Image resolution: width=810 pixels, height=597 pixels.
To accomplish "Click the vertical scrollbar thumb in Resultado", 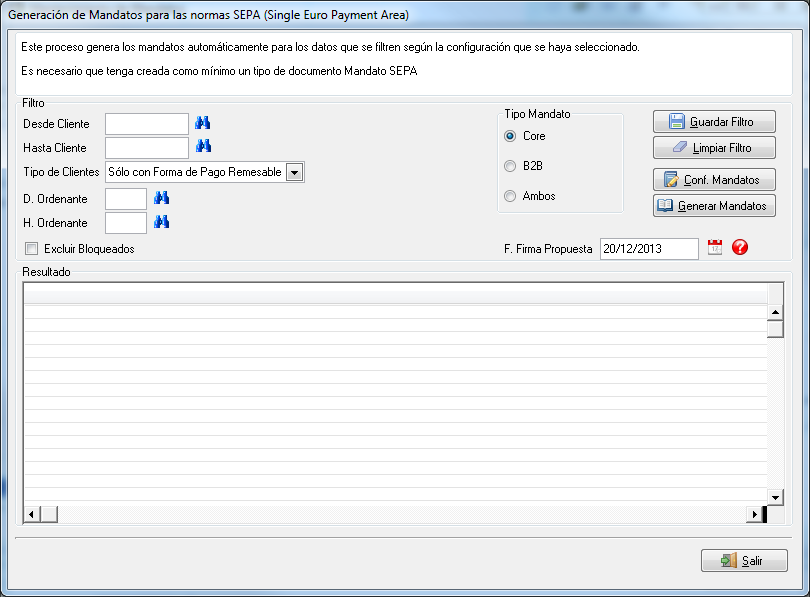I will click(x=775, y=329).
